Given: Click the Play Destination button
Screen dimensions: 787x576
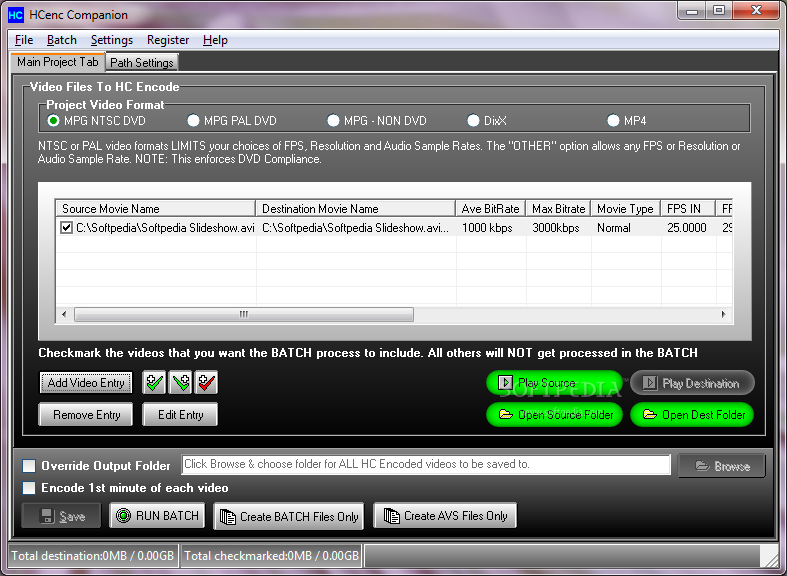Looking at the screenshot, I should pos(693,383).
